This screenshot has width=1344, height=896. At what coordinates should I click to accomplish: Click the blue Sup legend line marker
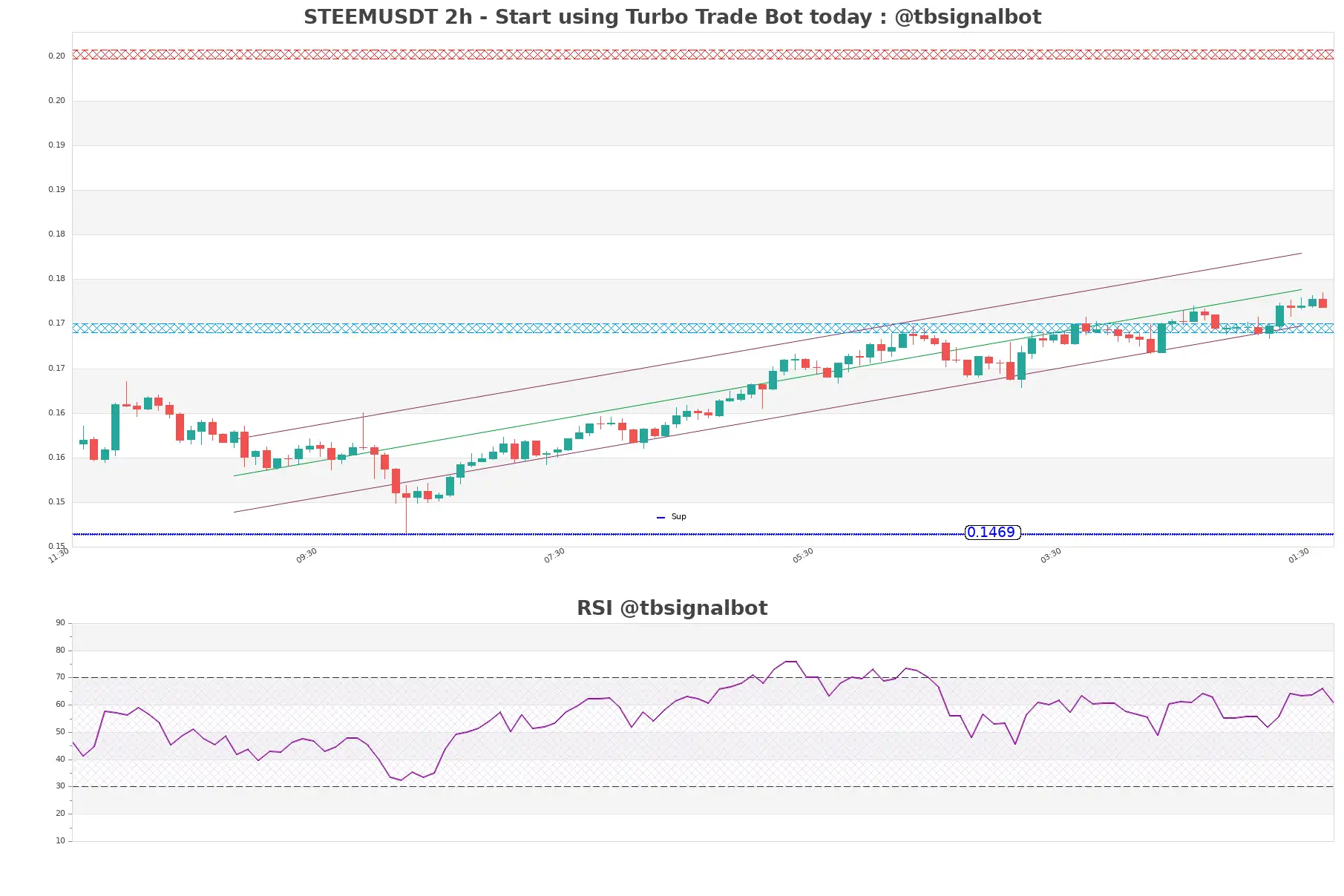[660, 518]
